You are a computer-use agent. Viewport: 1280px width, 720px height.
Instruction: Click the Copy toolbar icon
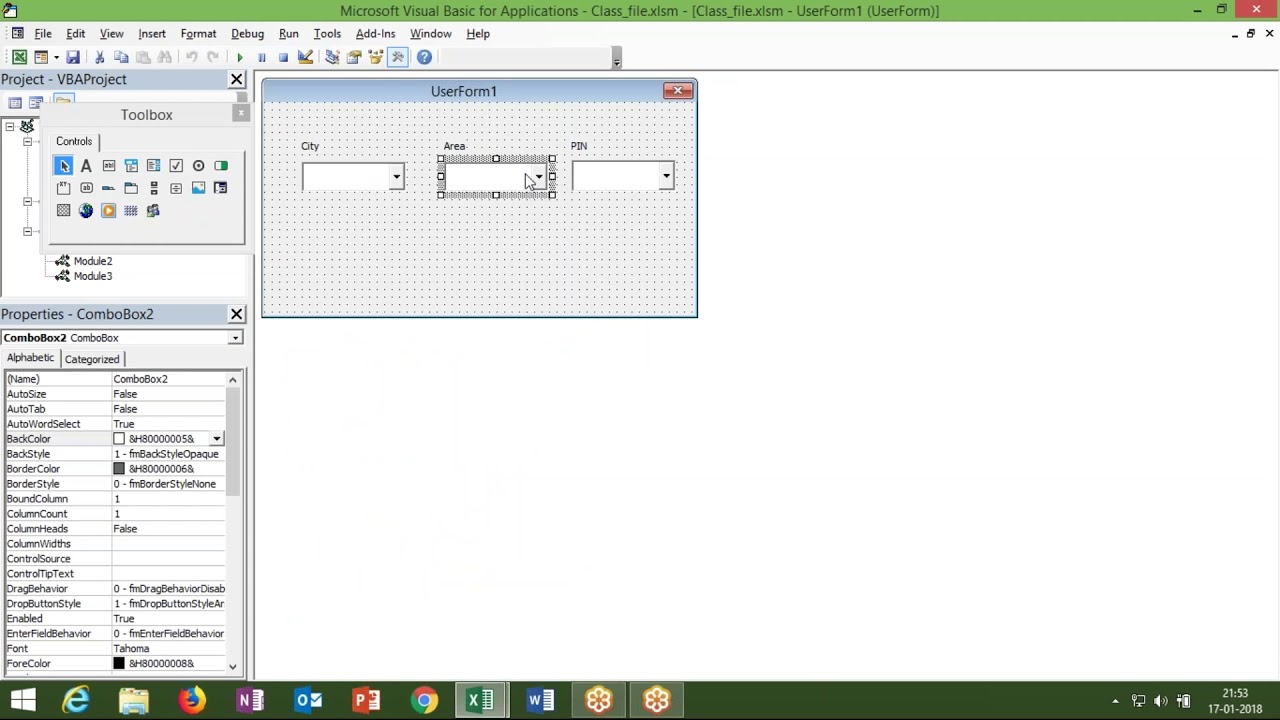[x=121, y=57]
